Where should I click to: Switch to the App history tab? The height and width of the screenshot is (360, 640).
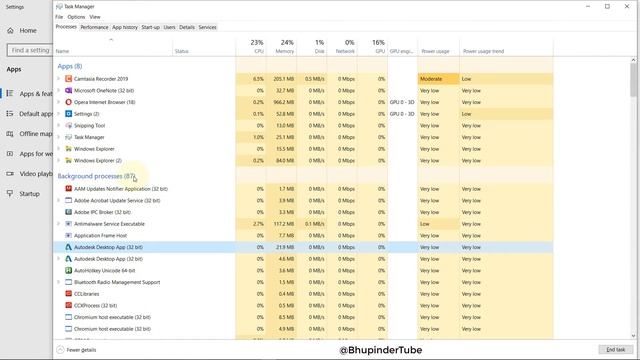125,27
